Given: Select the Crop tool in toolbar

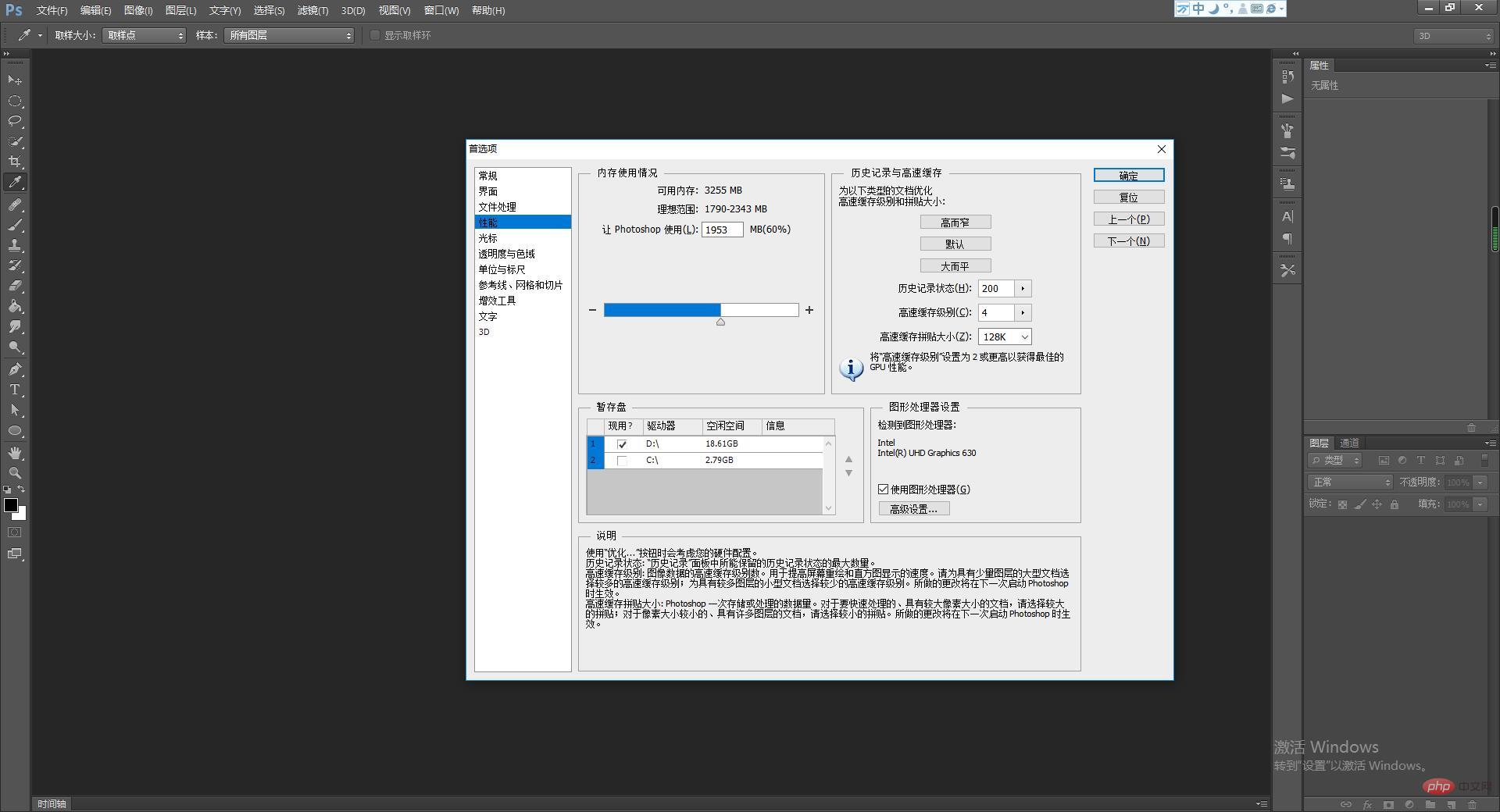Looking at the screenshot, I should pyautogui.click(x=15, y=162).
